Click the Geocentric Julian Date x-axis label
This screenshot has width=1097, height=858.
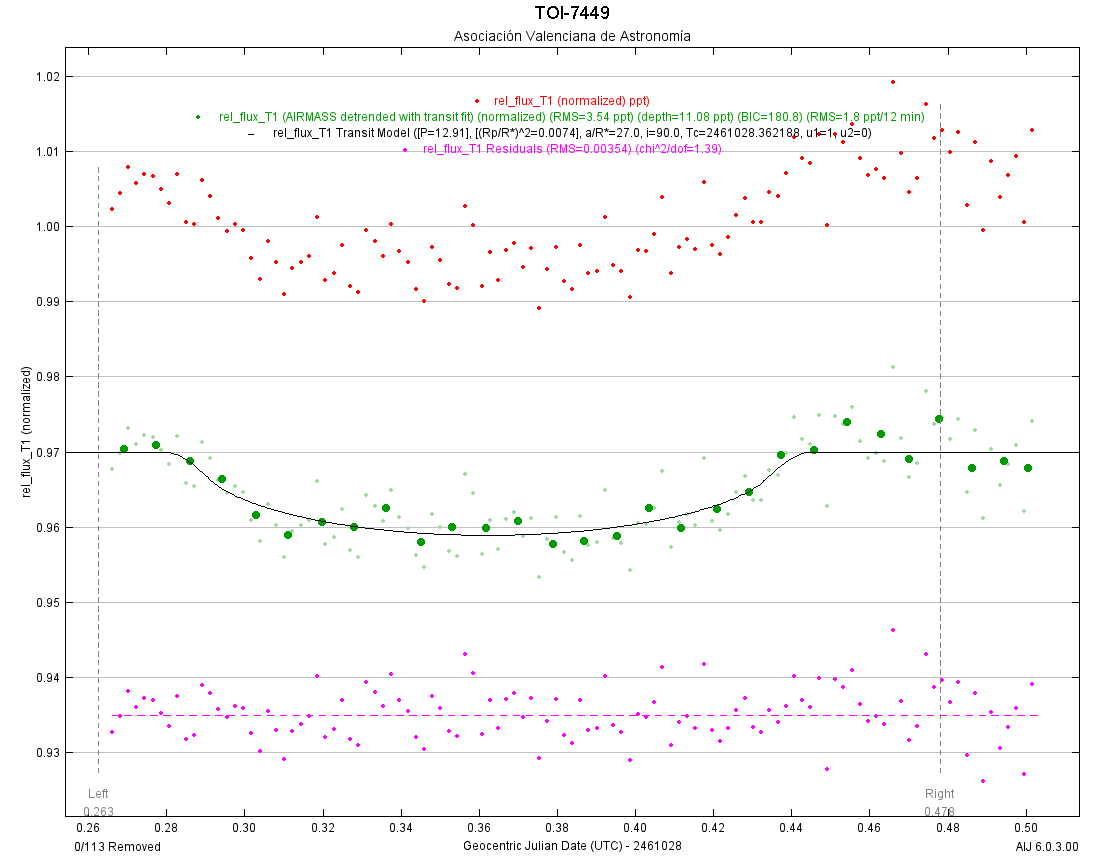[x=572, y=846]
